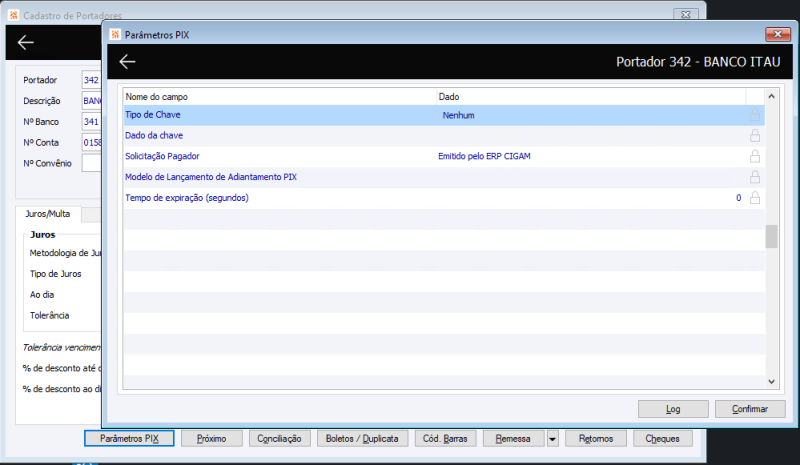800x465 pixels.
Task: Select Tempo de expiração (segundos) row
Action: tap(443, 198)
